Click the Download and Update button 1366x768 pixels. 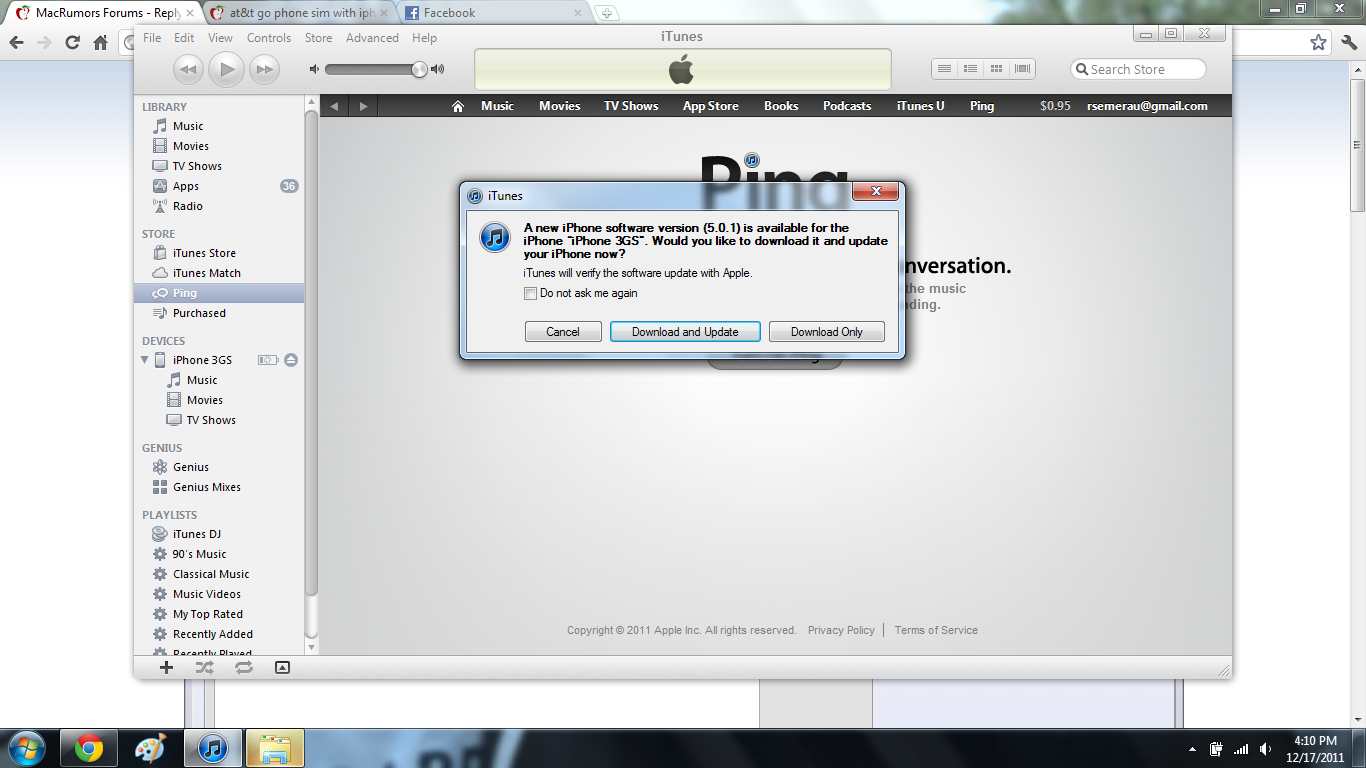(x=685, y=332)
